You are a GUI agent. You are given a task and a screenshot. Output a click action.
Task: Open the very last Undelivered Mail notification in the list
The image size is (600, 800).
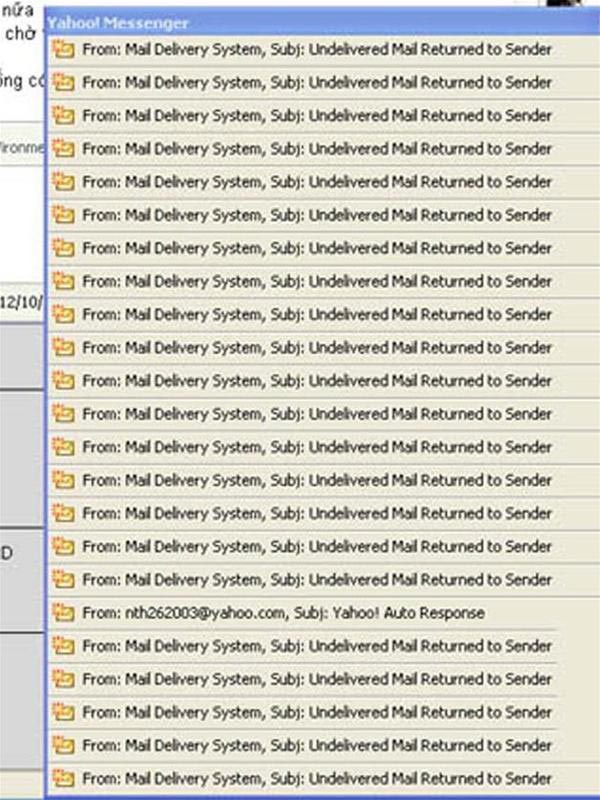click(323, 779)
